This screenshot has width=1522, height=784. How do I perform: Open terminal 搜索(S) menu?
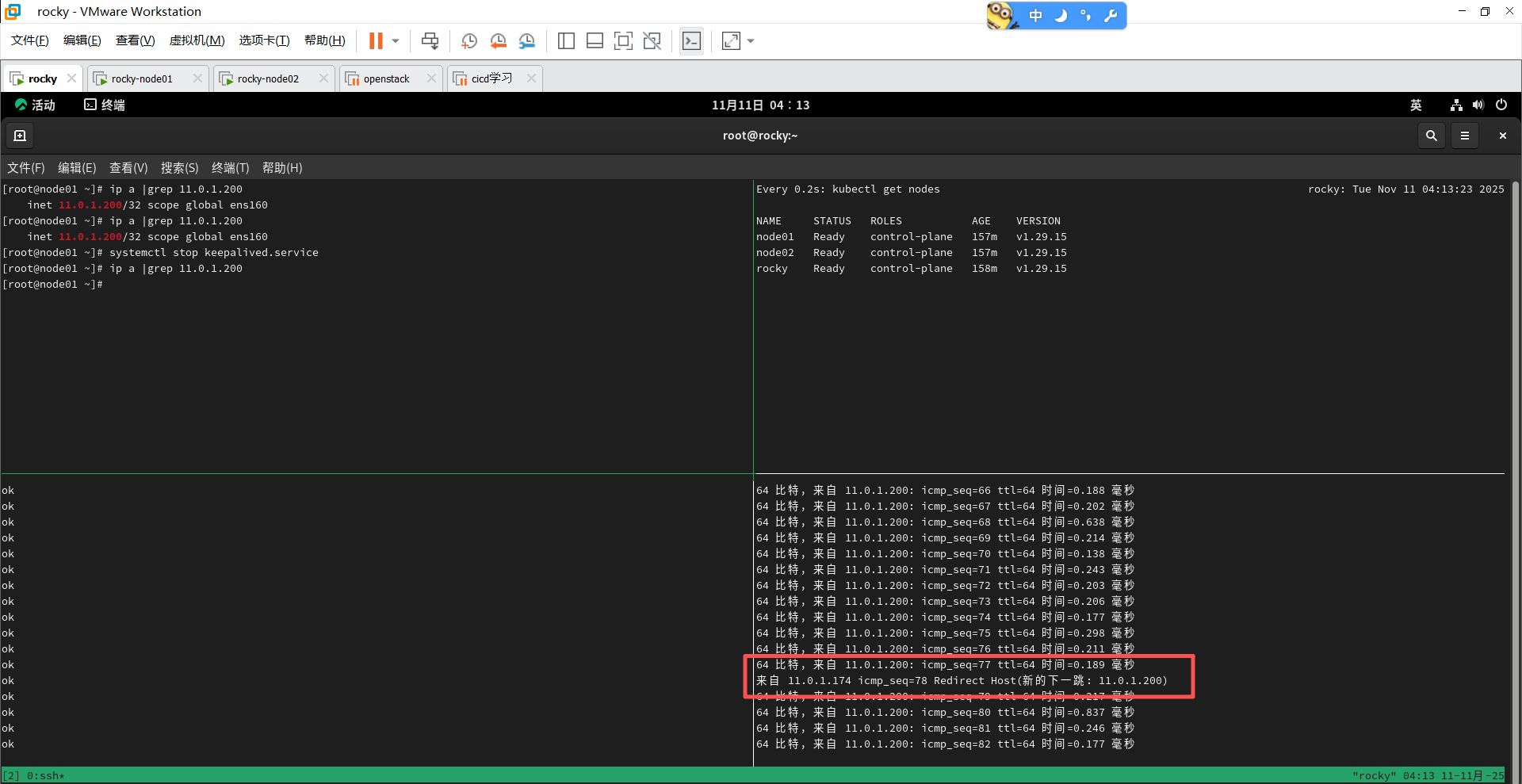179,167
